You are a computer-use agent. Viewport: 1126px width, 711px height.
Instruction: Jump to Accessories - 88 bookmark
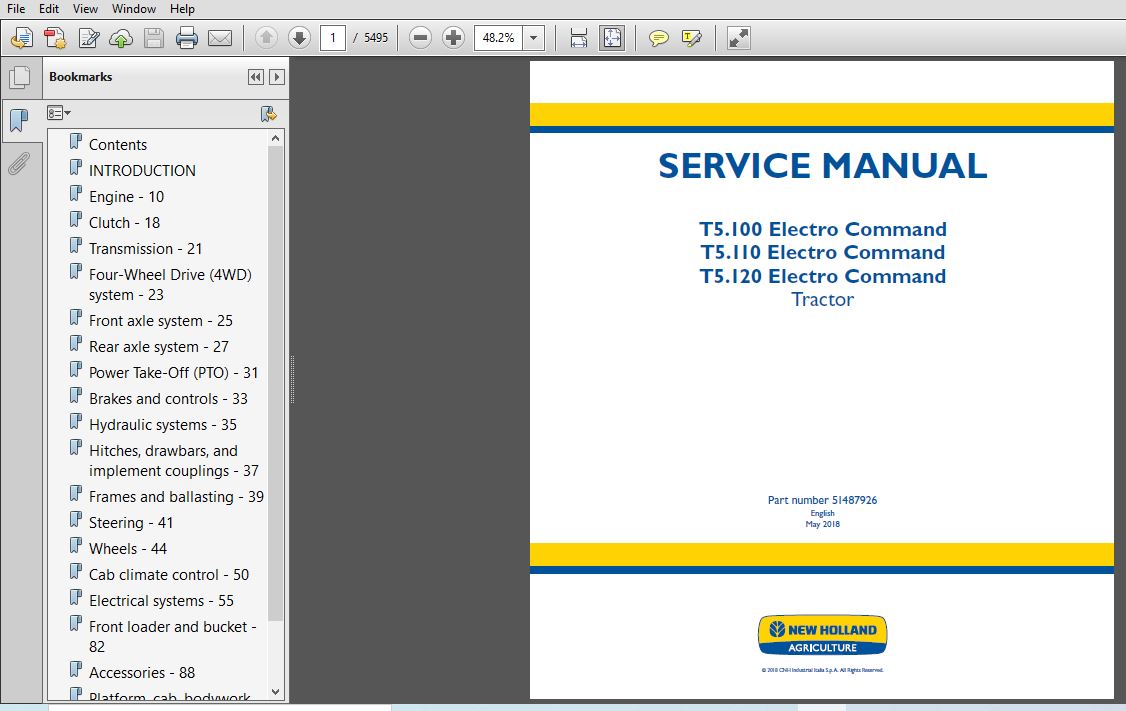[x=142, y=673]
